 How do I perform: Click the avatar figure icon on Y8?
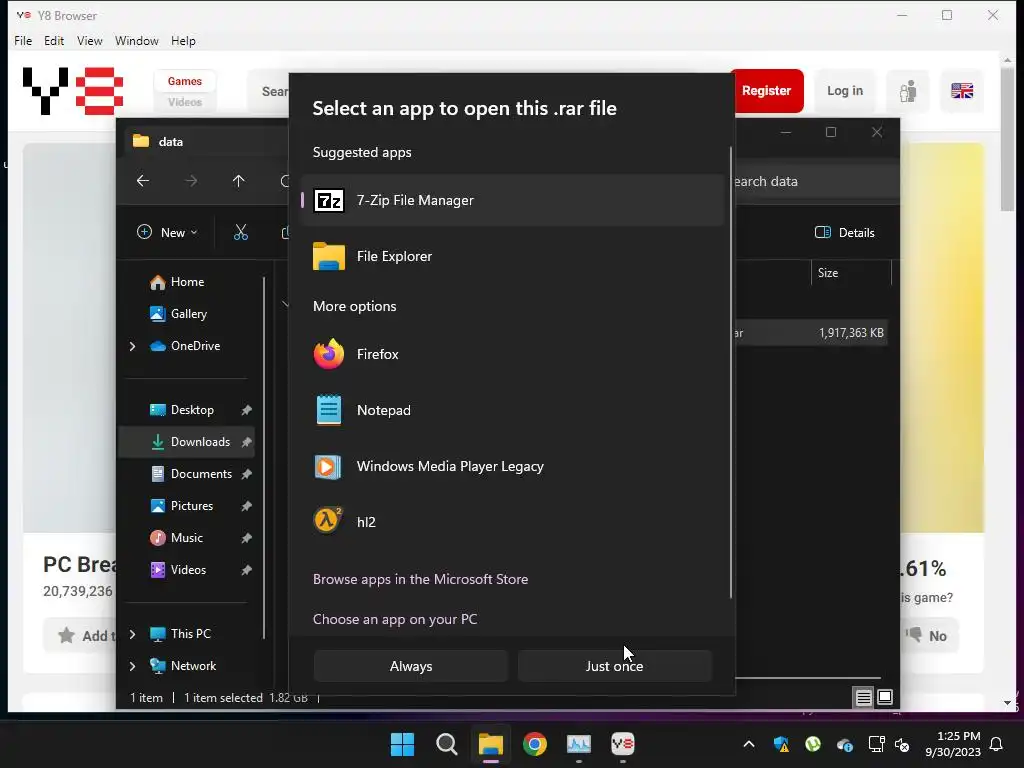pyautogui.click(x=908, y=91)
